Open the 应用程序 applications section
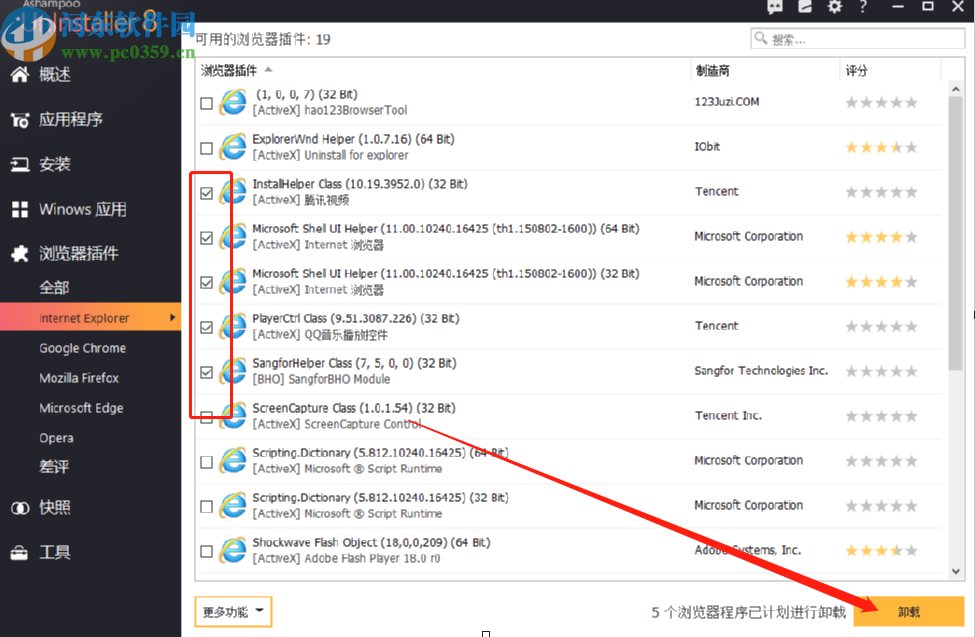 point(57,119)
